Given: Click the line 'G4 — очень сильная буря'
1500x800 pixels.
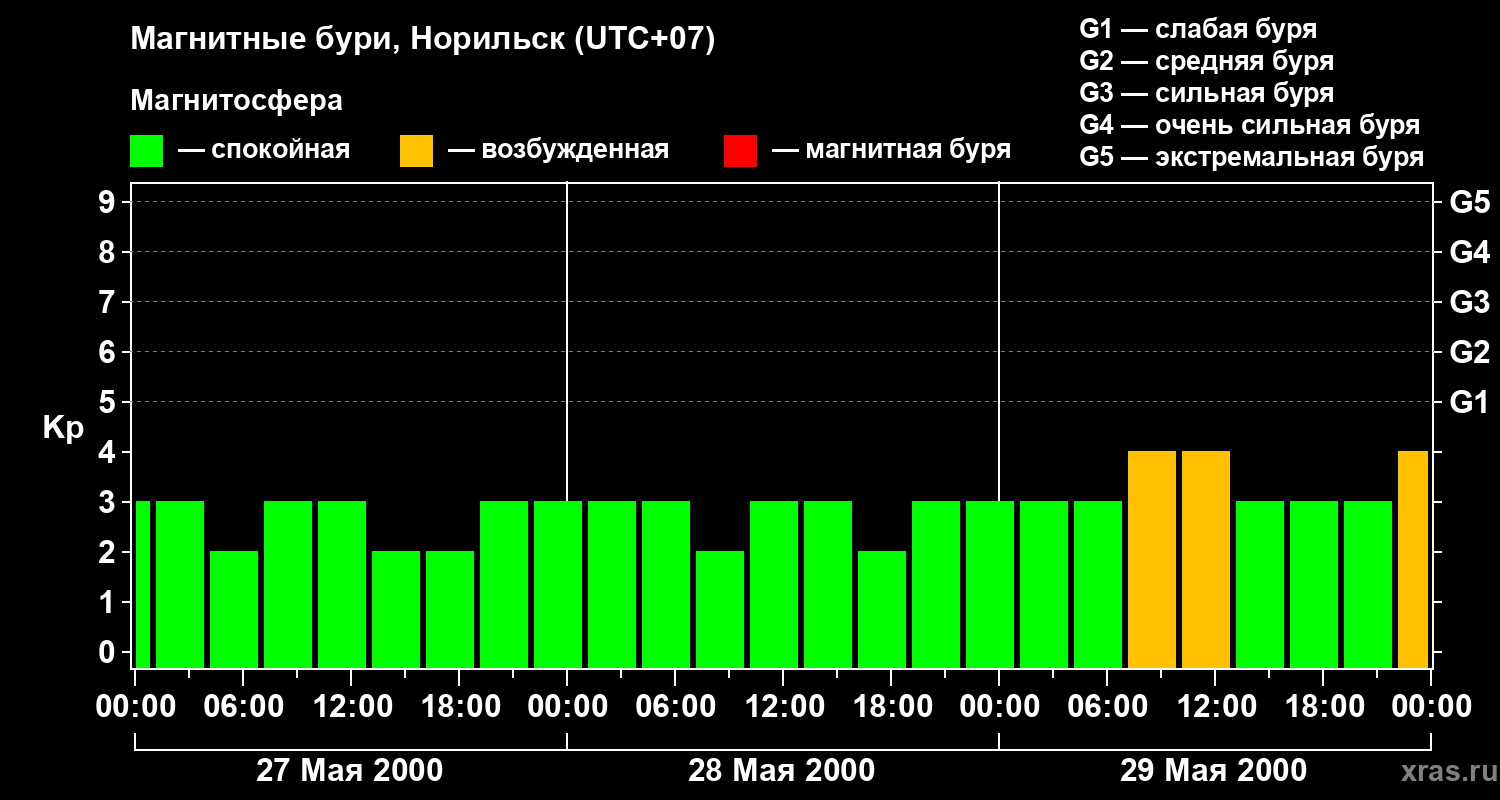Looking at the screenshot, I should point(1249,125).
